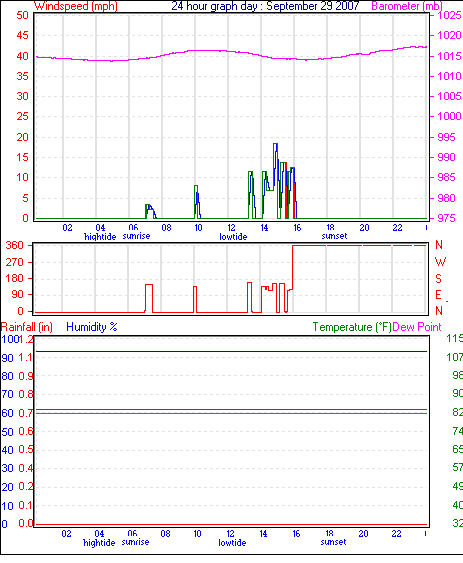Click the 360 value on wind direction axis
Viewport: 463px width, 563px height.
click(14, 245)
